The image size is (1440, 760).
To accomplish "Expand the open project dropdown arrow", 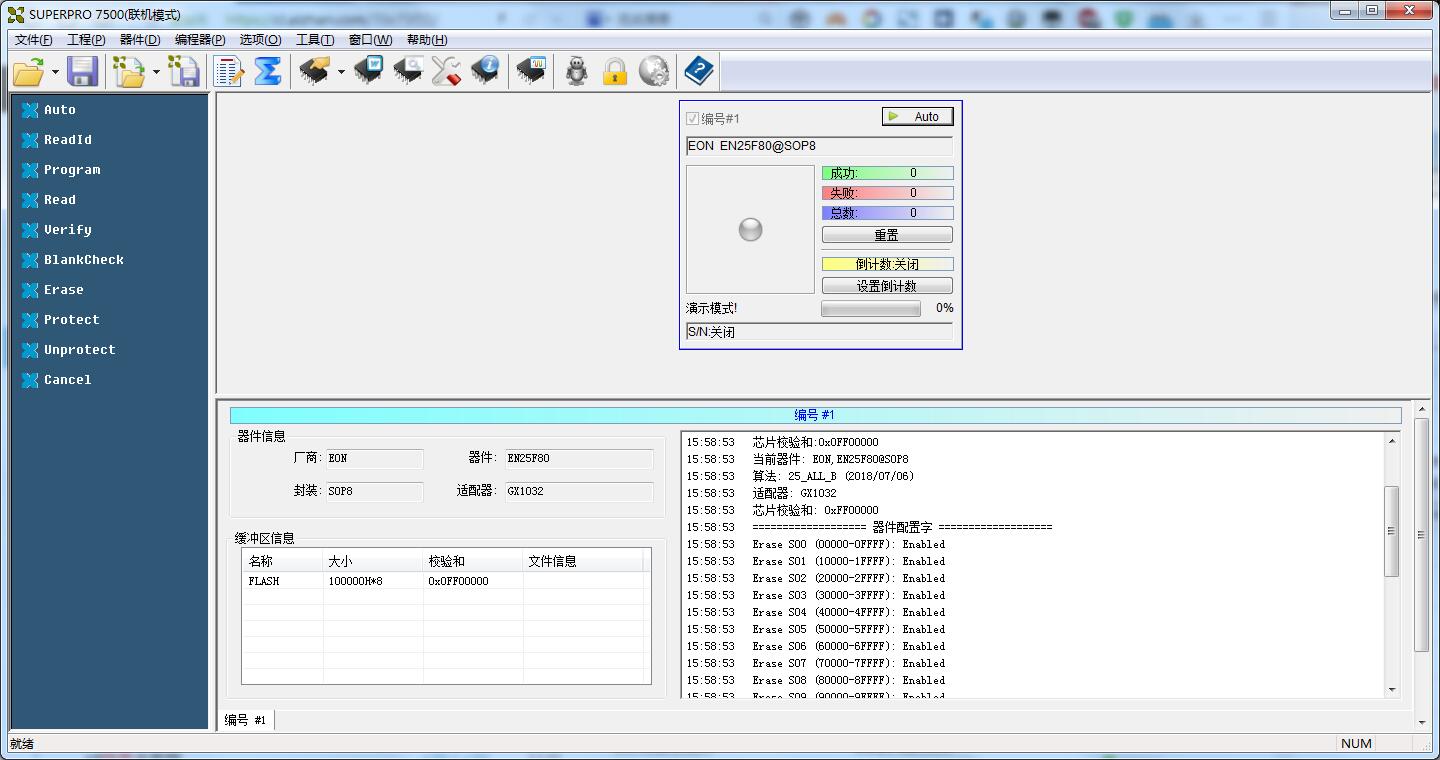I will pyautogui.click(x=156, y=72).
